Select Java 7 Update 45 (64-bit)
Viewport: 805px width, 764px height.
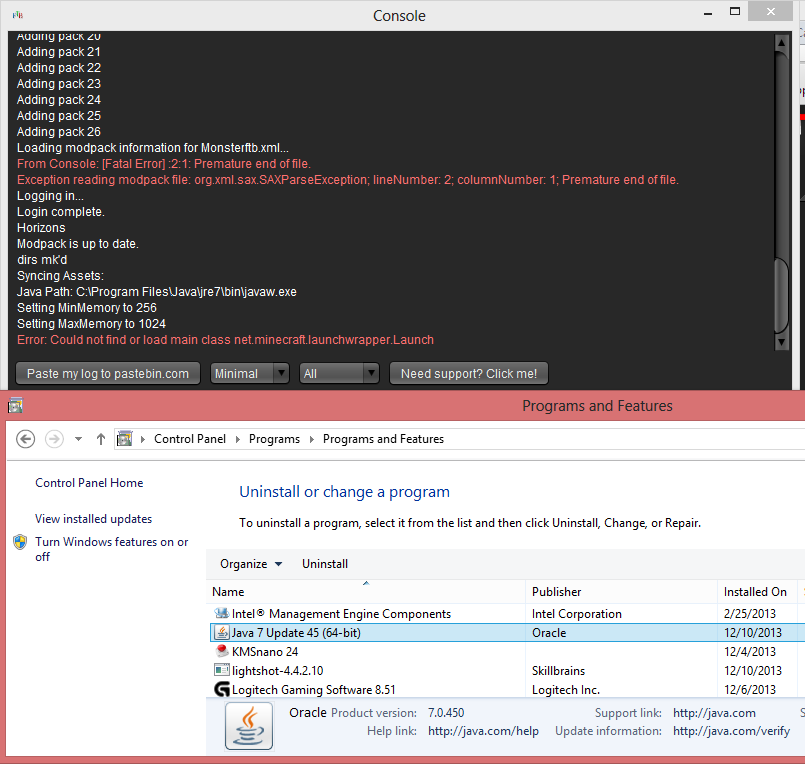pyautogui.click(x=506, y=633)
